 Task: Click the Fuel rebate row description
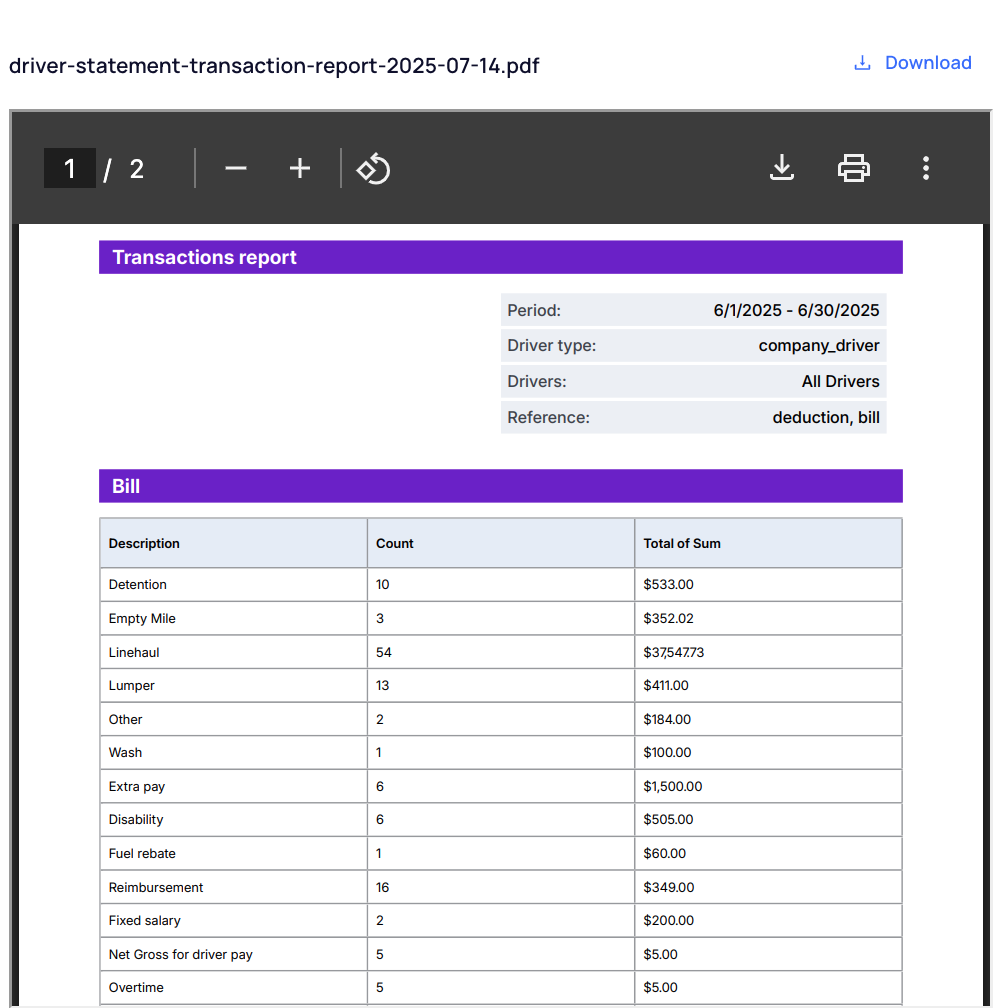pos(142,854)
